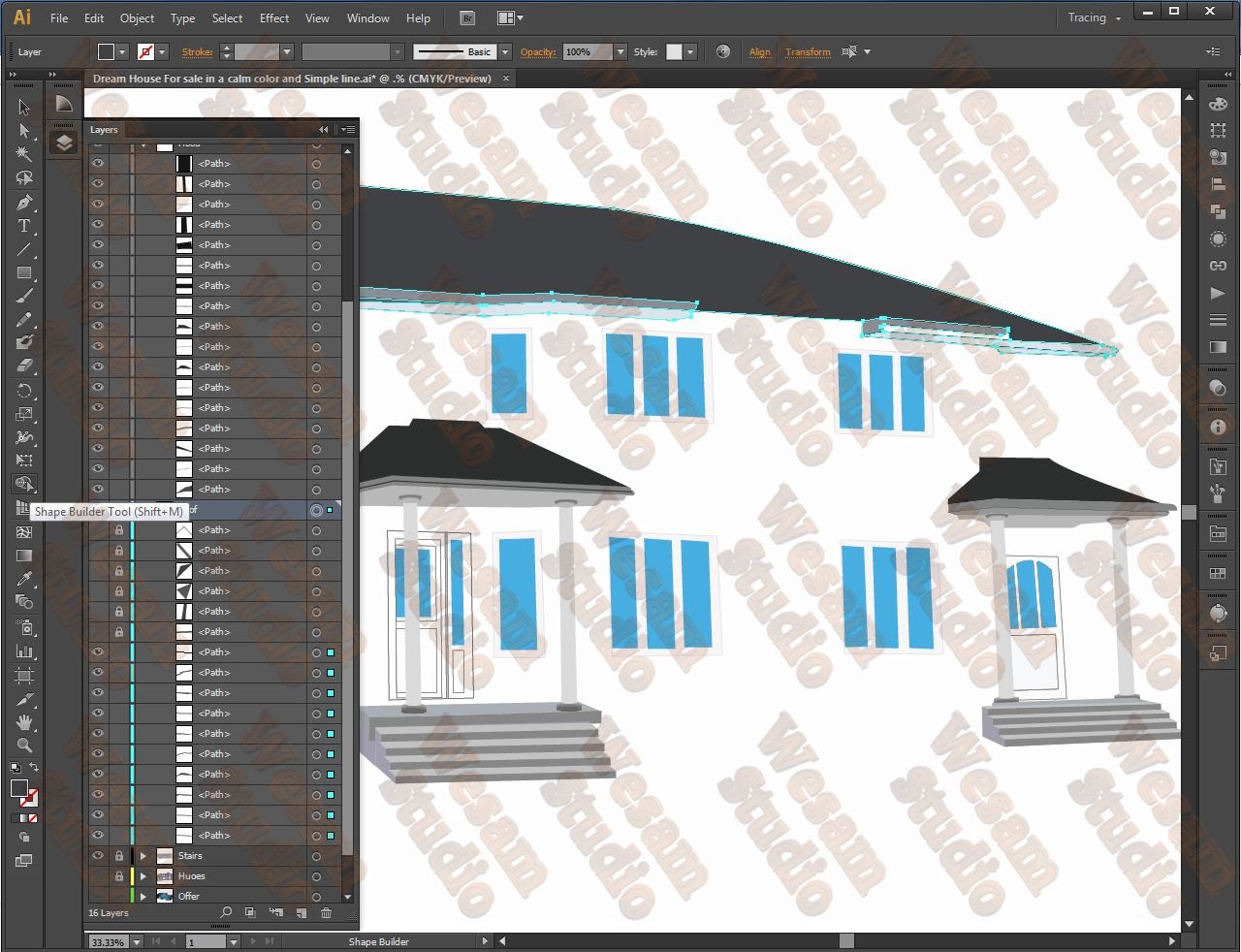Select the Paintbrush tool

pyautogui.click(x=24, y=296)
